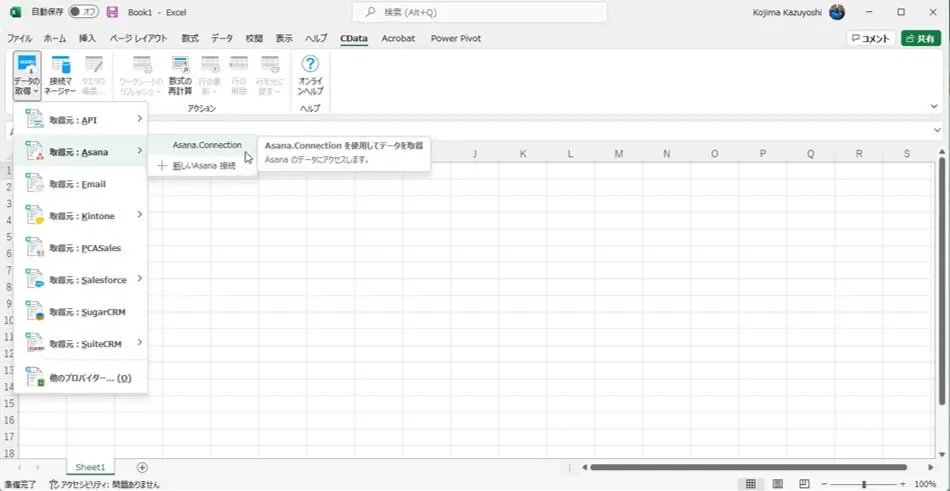
Task: Select column header S
Action: 906,154
